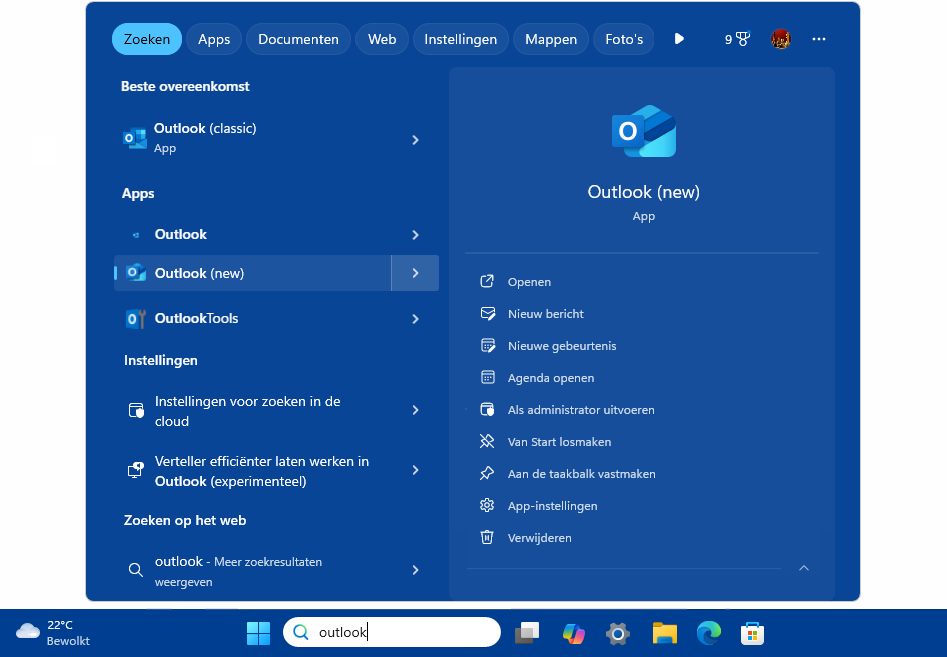The width and height of the screenshot is (947, 657).
Task: Click the web search magnifier icon
Action: pos(136,569)
